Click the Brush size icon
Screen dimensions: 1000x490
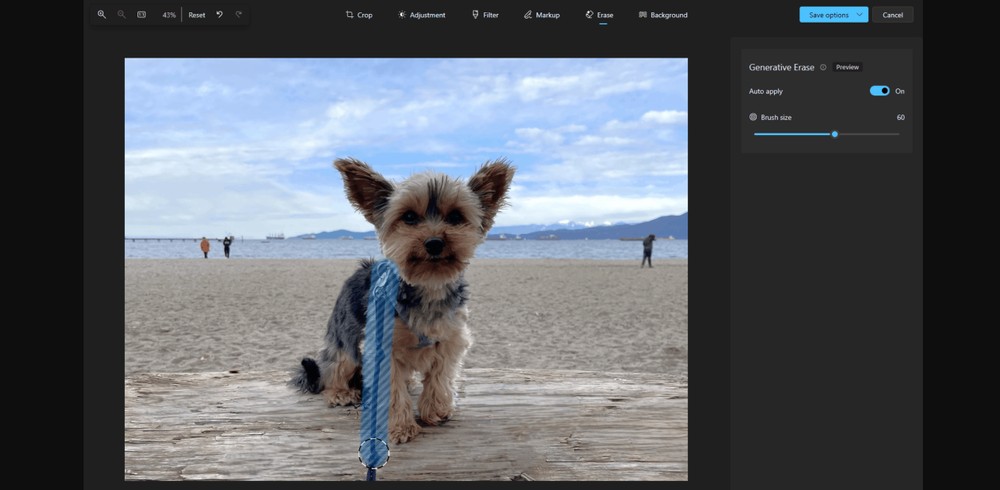[x=753, y=117]
